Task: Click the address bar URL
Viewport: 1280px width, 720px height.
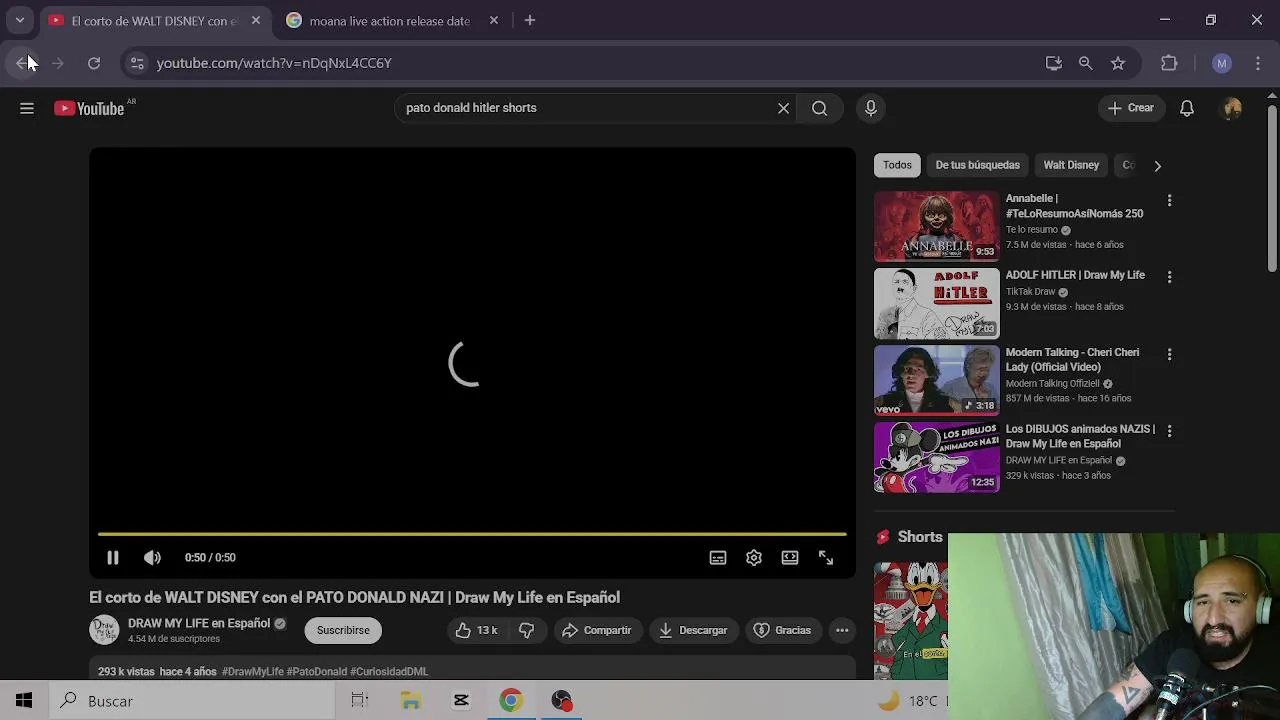Action: click(x=274, y=63)
